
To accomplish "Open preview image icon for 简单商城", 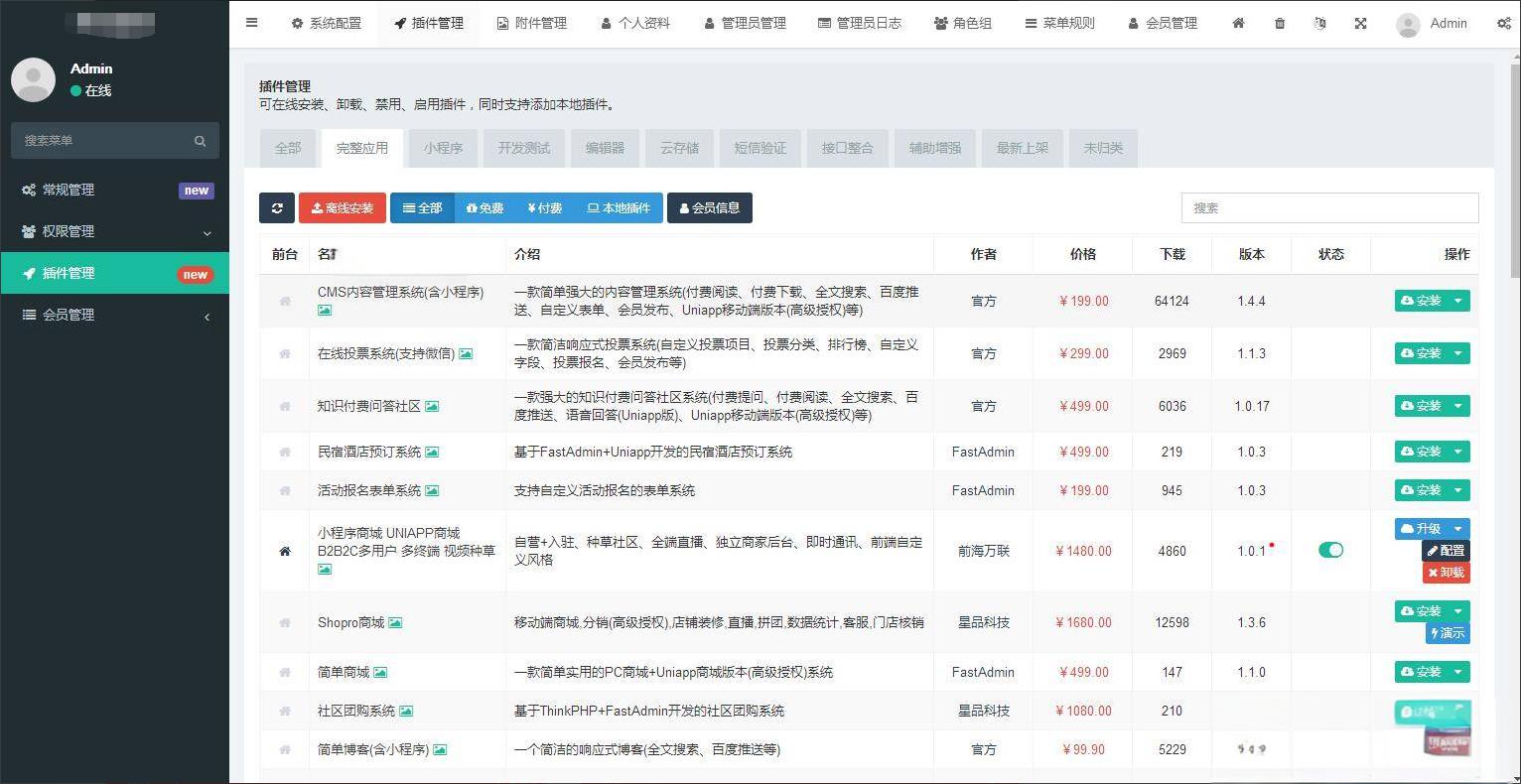I will click(x=380, y=672).
